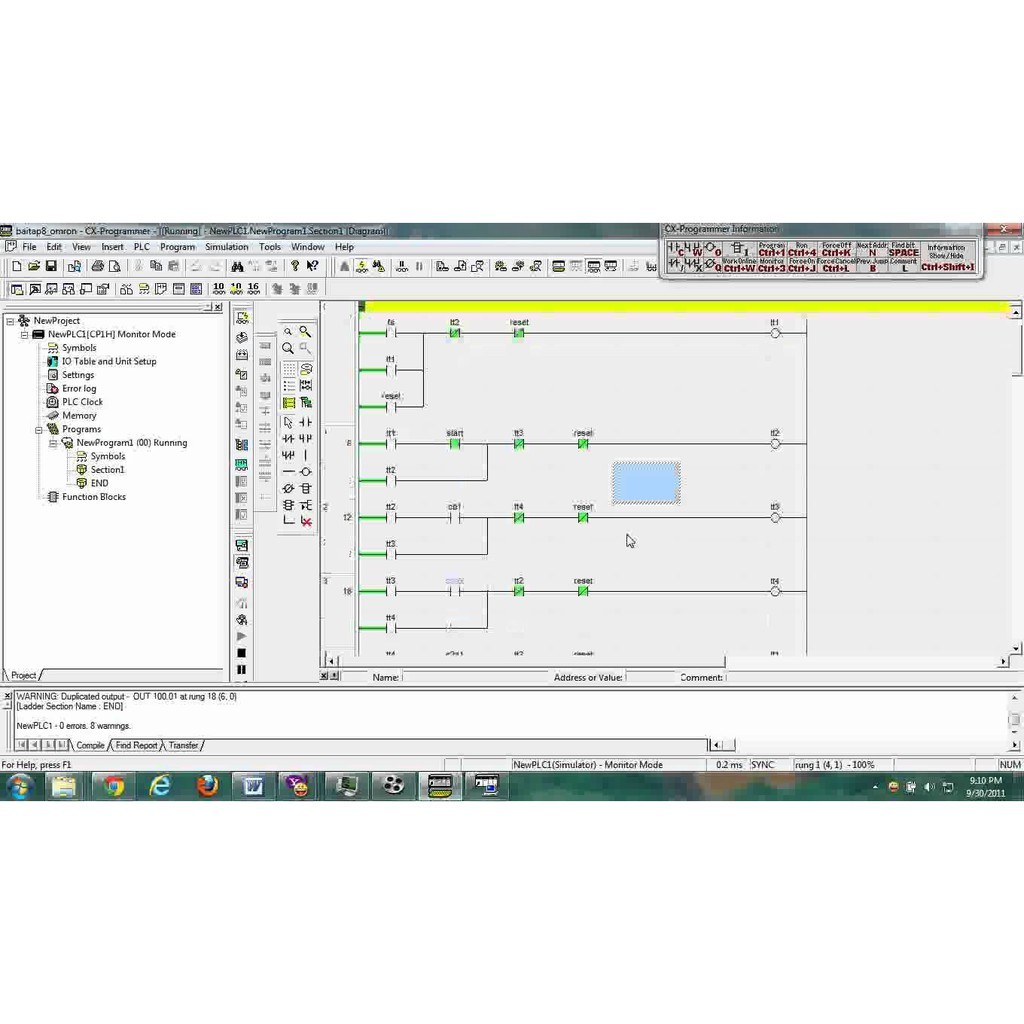Select the PLC Clock tree item
The width and height of the screenshot is (1024, 1024).
point(82,402)
